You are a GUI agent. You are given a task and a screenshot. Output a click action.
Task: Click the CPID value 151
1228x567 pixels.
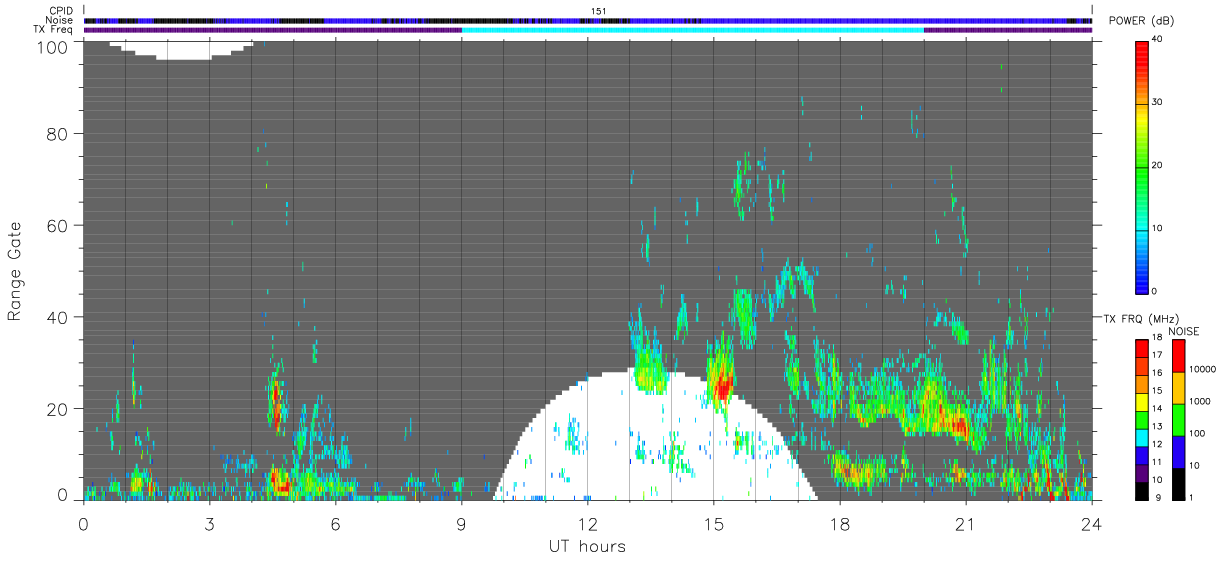[598, 11]
